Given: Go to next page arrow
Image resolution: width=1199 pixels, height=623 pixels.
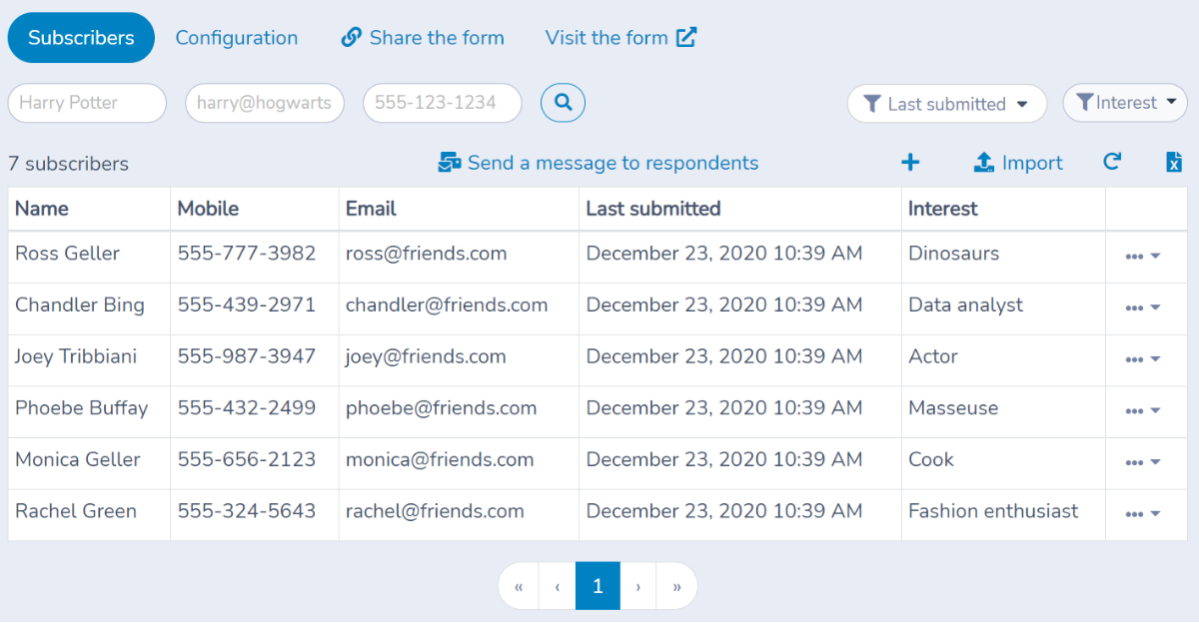Looking at the screenshot, I should pos(638,586).
